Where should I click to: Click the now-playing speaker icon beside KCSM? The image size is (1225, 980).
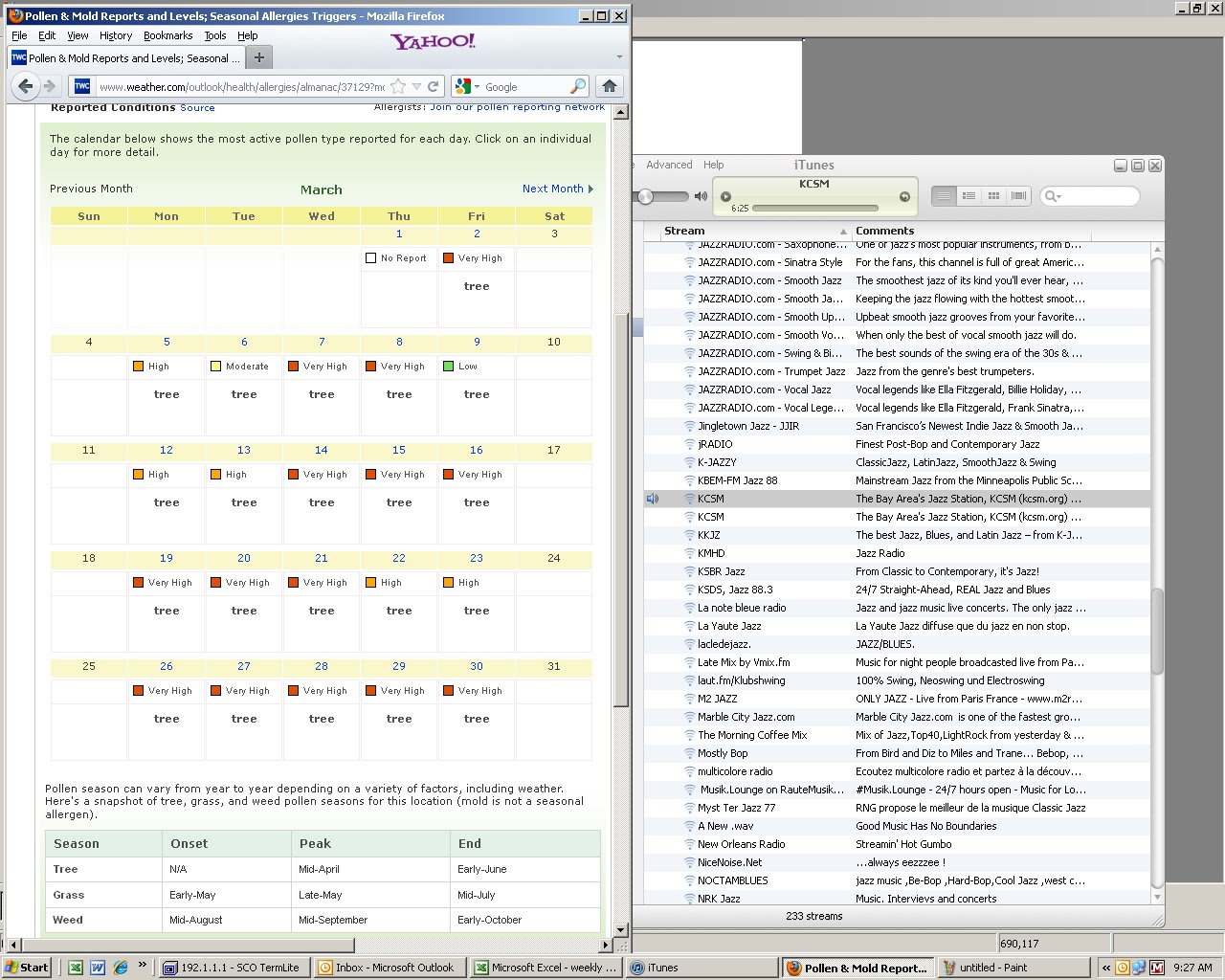[653, 499]
